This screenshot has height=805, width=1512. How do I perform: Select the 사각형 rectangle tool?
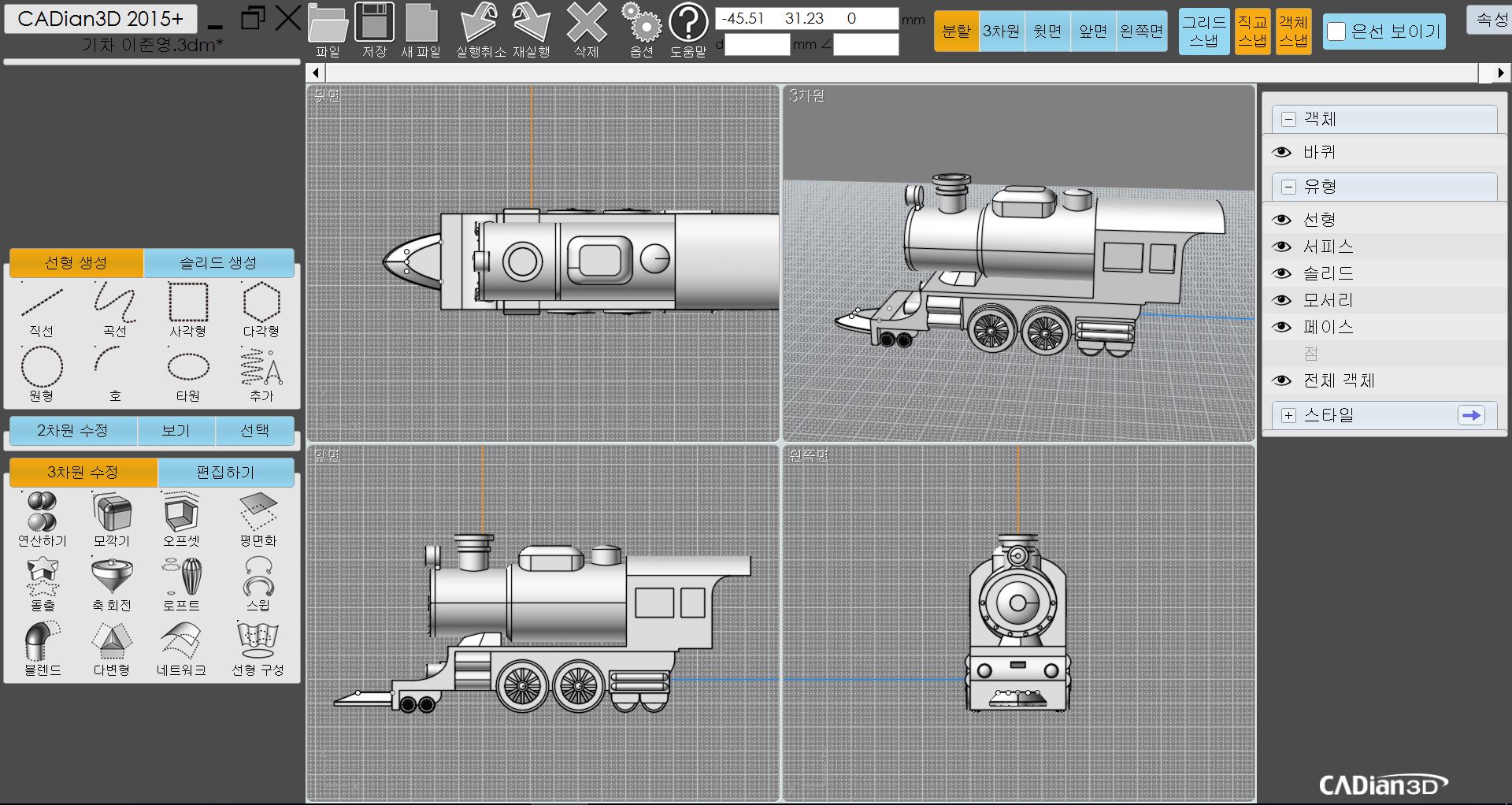coord(188,302)
